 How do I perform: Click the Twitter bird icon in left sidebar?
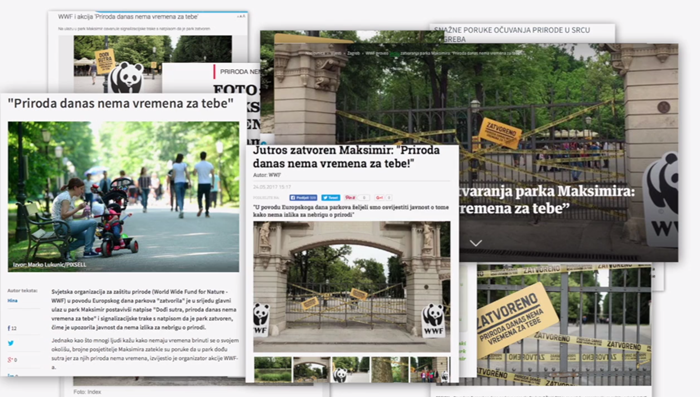click(11, 343)
